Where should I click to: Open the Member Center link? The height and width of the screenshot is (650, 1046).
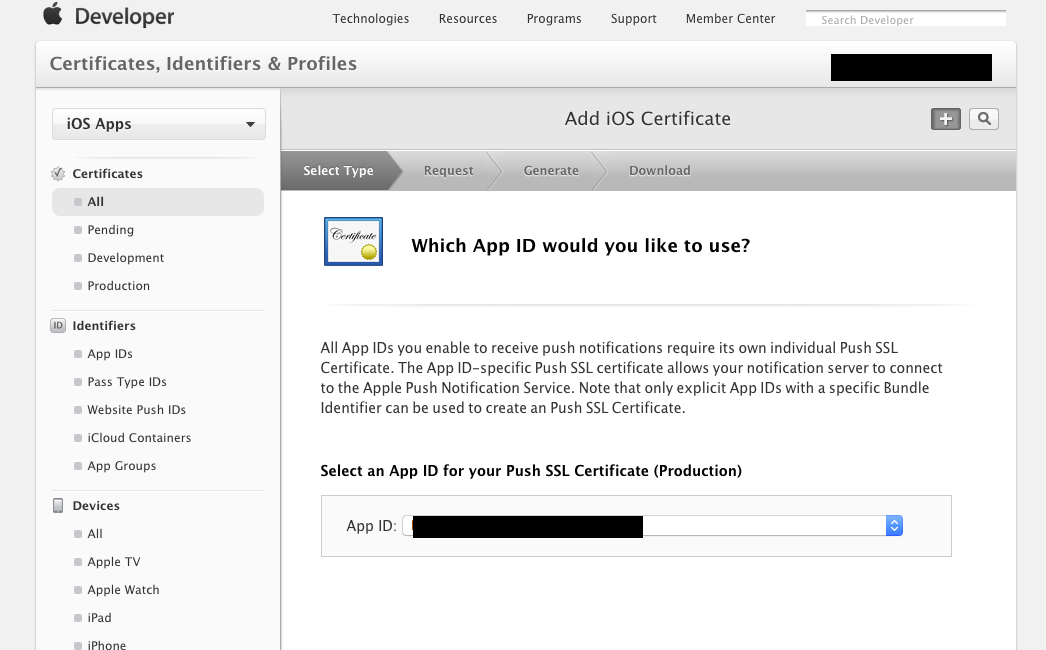point(730,18)
